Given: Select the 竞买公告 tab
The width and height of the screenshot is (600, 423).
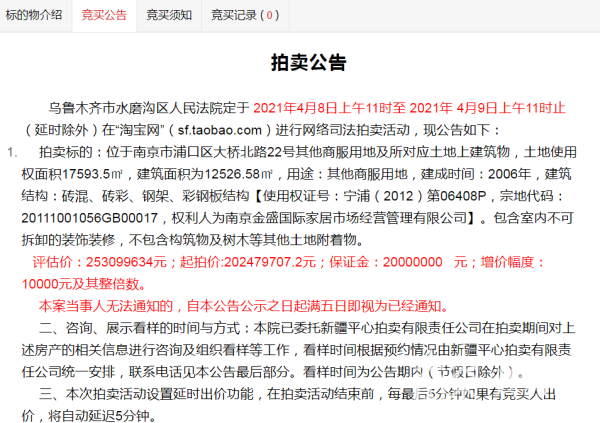Looking at the screenshot, I should coord(104,15).
